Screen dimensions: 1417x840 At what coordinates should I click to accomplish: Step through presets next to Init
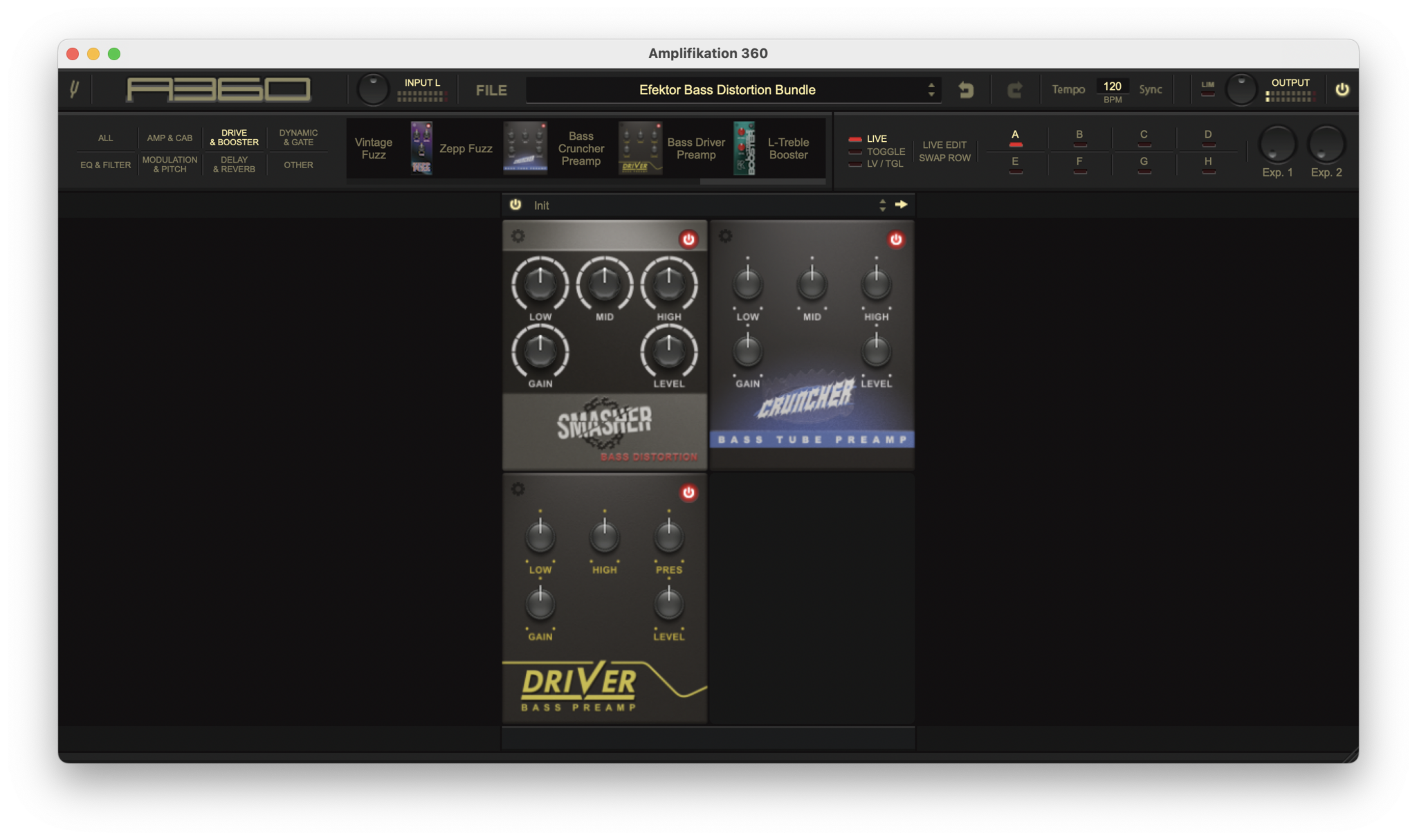point(882,205)
